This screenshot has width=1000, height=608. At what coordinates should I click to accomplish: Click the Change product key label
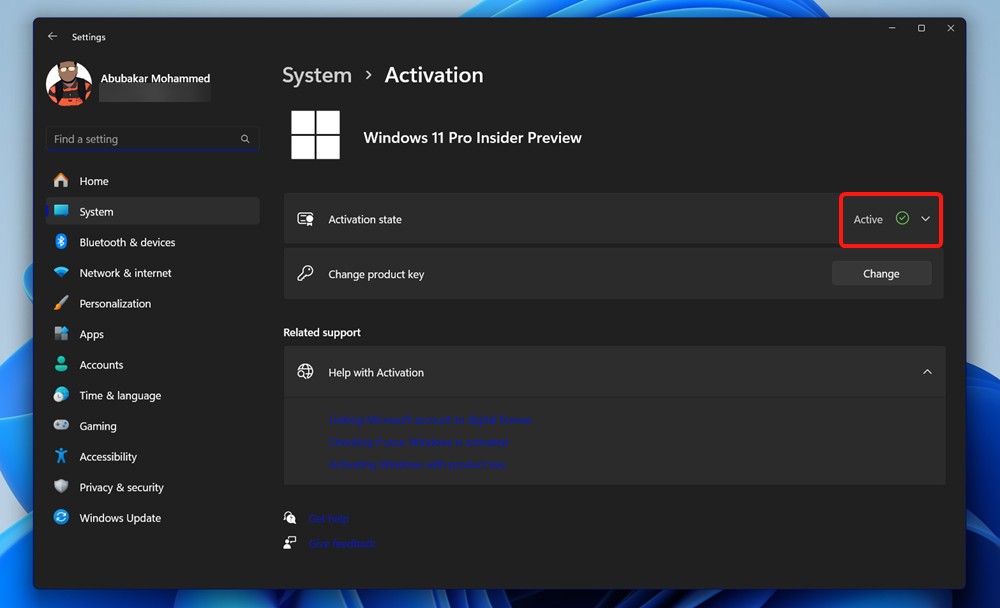376,274
